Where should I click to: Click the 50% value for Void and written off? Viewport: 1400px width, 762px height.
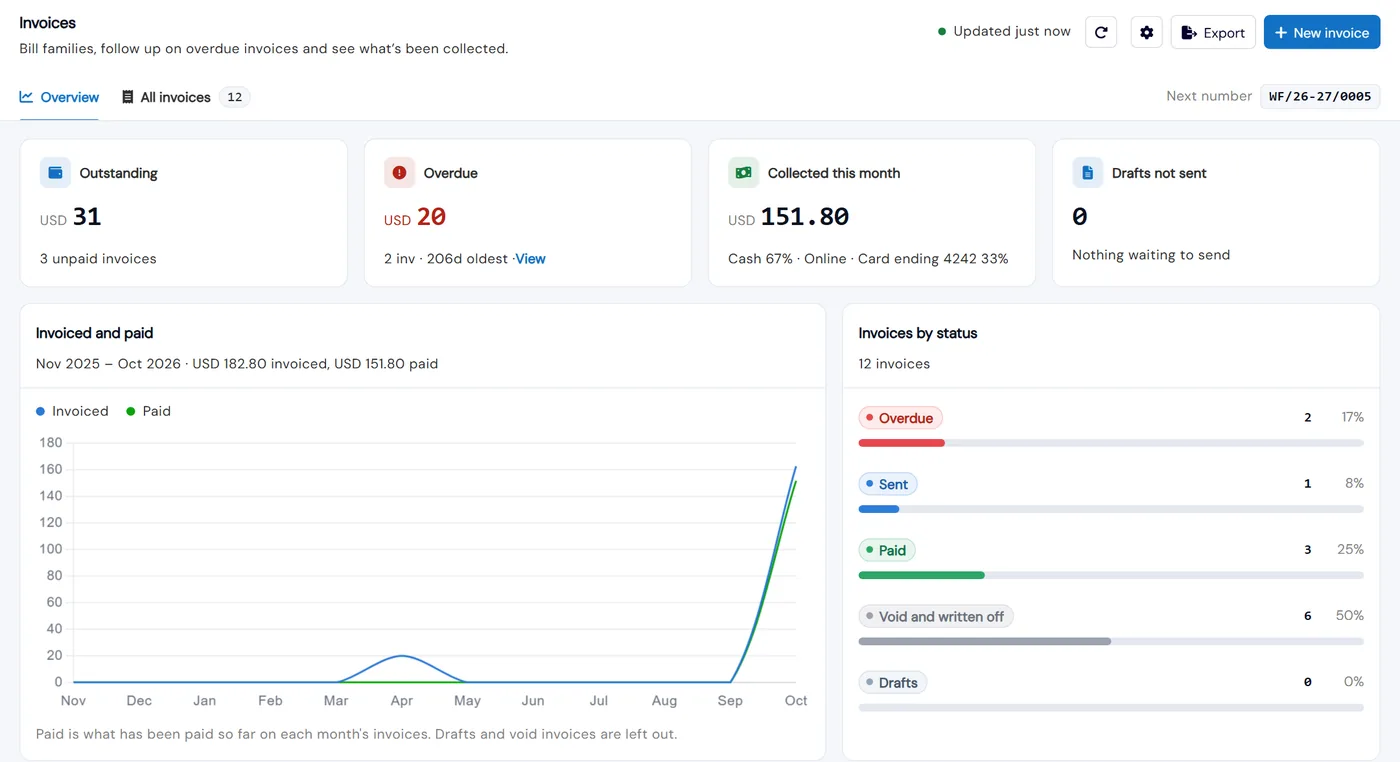[1350, 616]
